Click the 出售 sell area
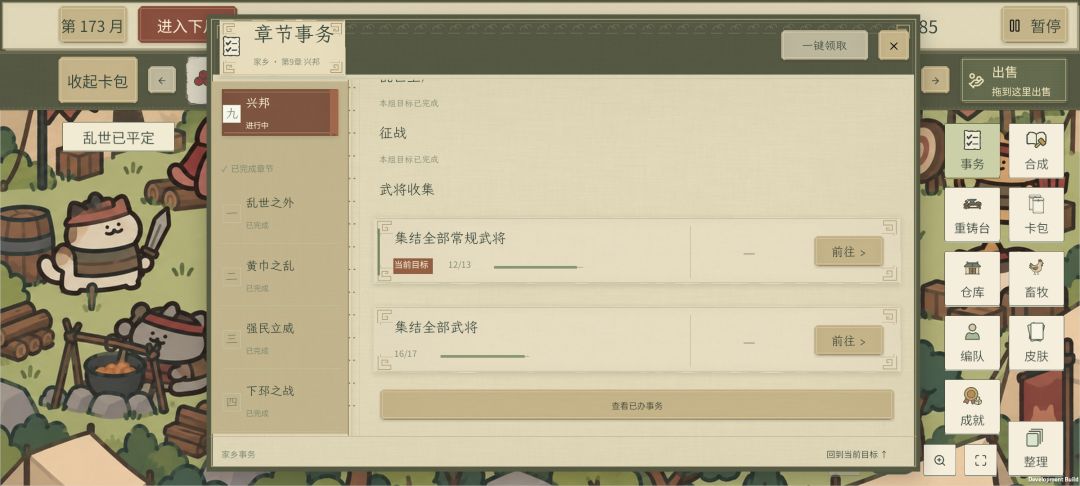 click(x=1014, y=81)
